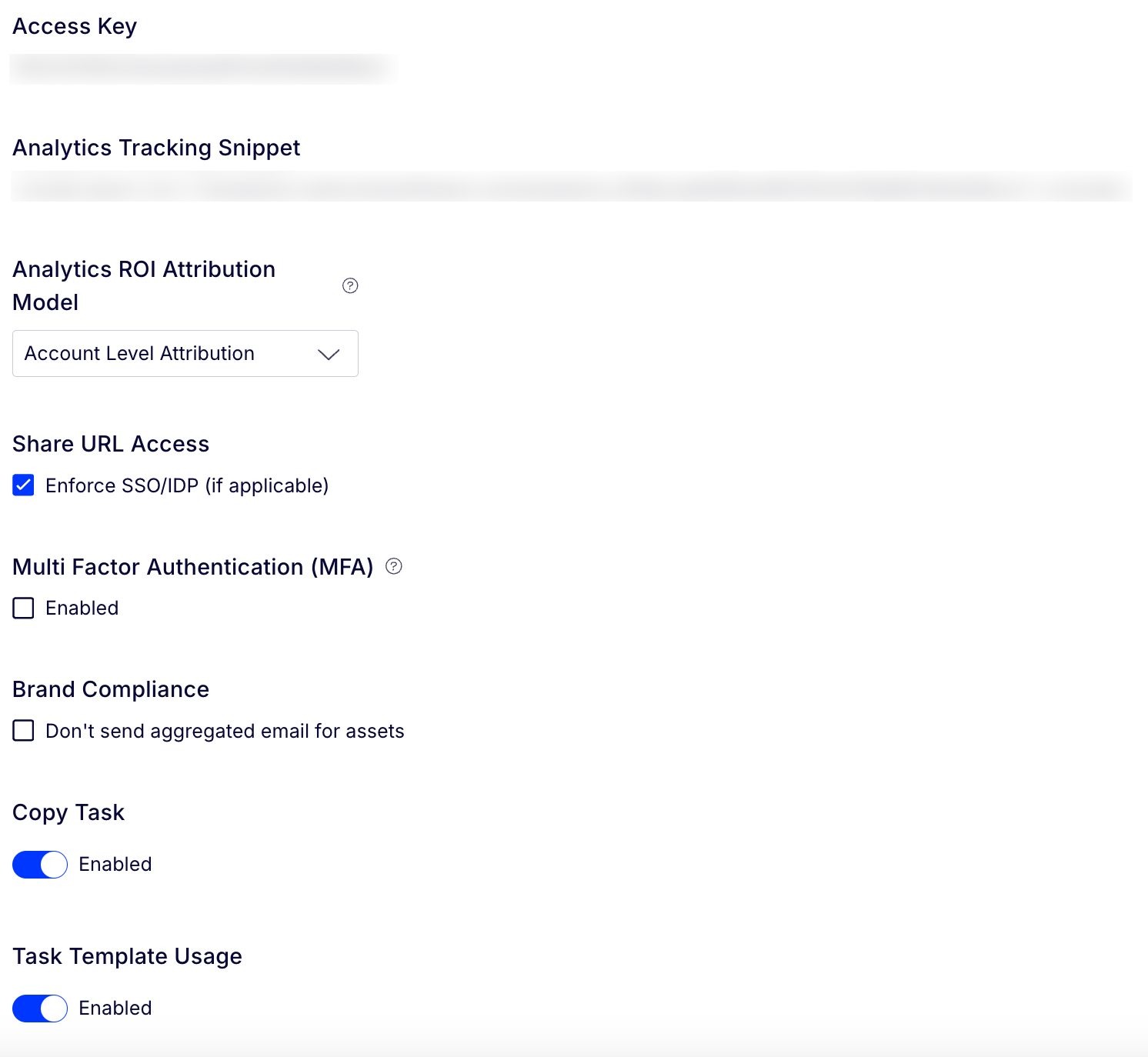Click the Enabled label beside Copy Task toggle
1148x1057 pixels.
115,864
